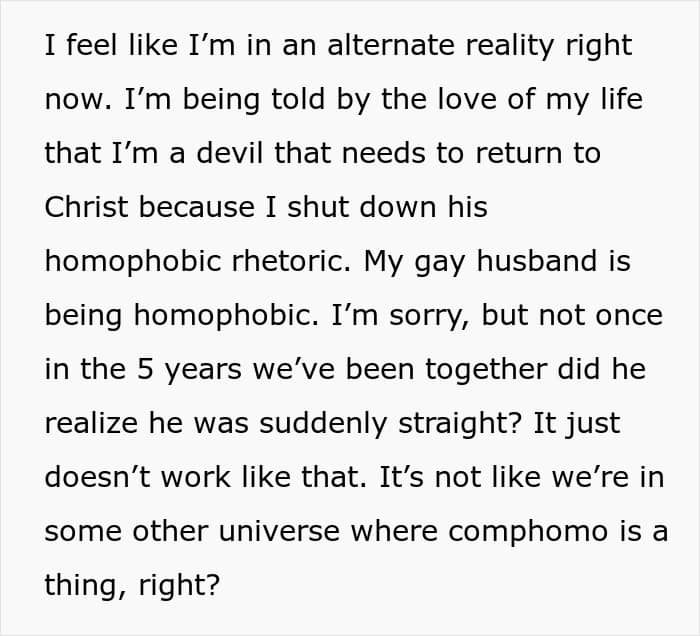This screenshot has width=700, height=636.
Task: Click on the word "needs"
Action: pyautogui.click(x=383, y=153)
